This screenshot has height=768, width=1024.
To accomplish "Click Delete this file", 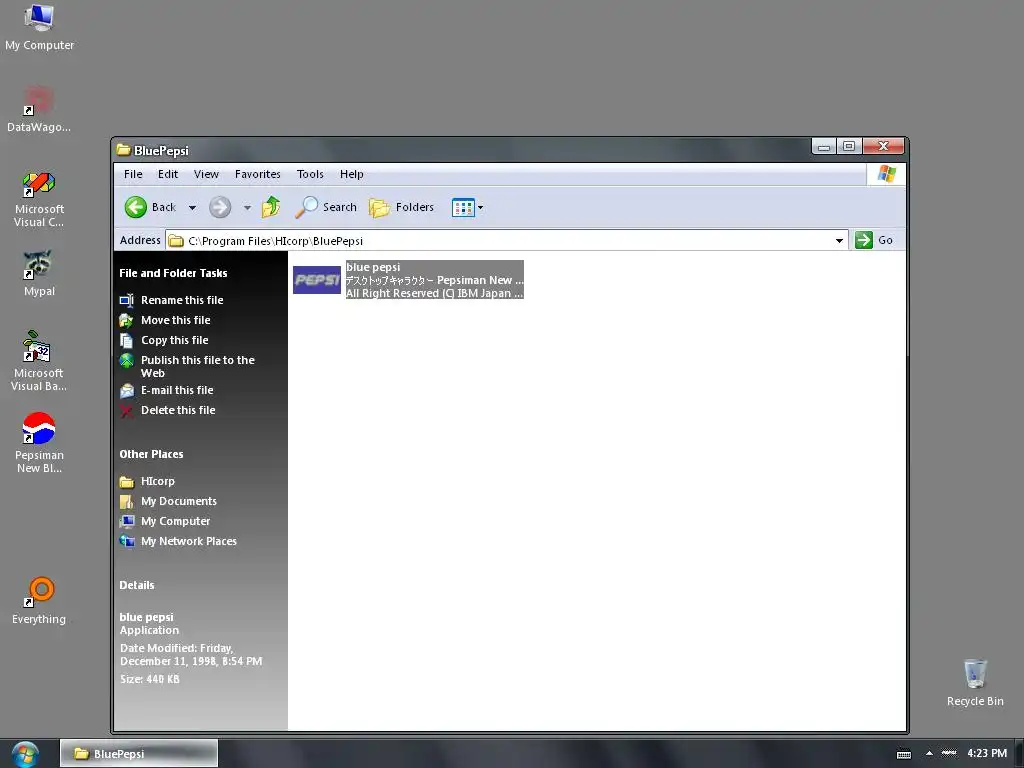I will (x=168, y=410).
